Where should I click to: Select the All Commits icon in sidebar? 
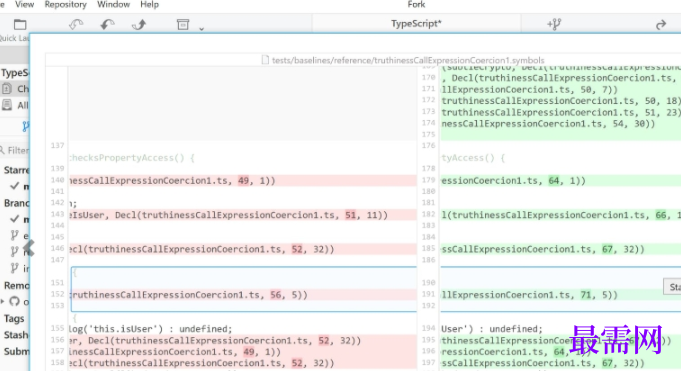pos(7,105)
